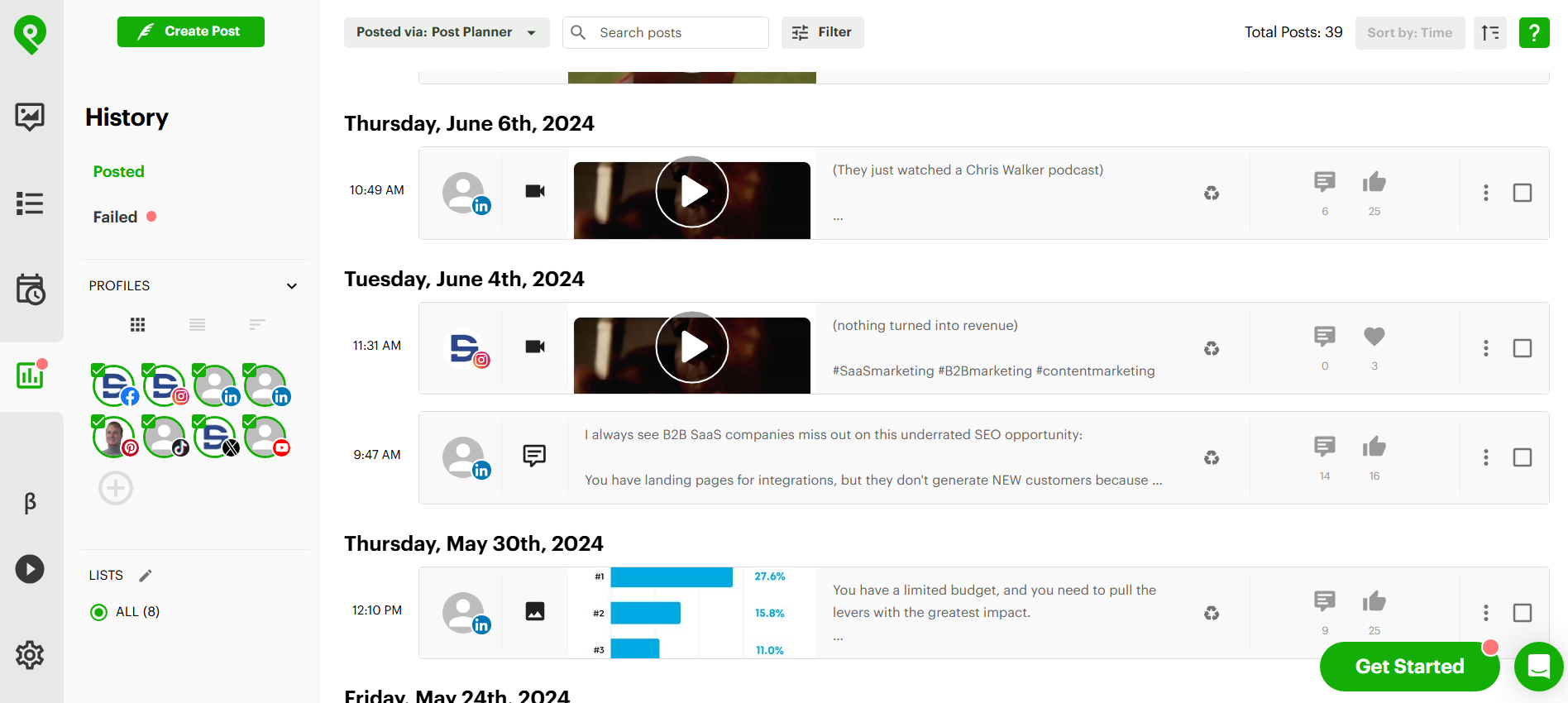Select the 11:31 AM post checkbox
The image size is (1568, 703).
(x=1523, y=348)
